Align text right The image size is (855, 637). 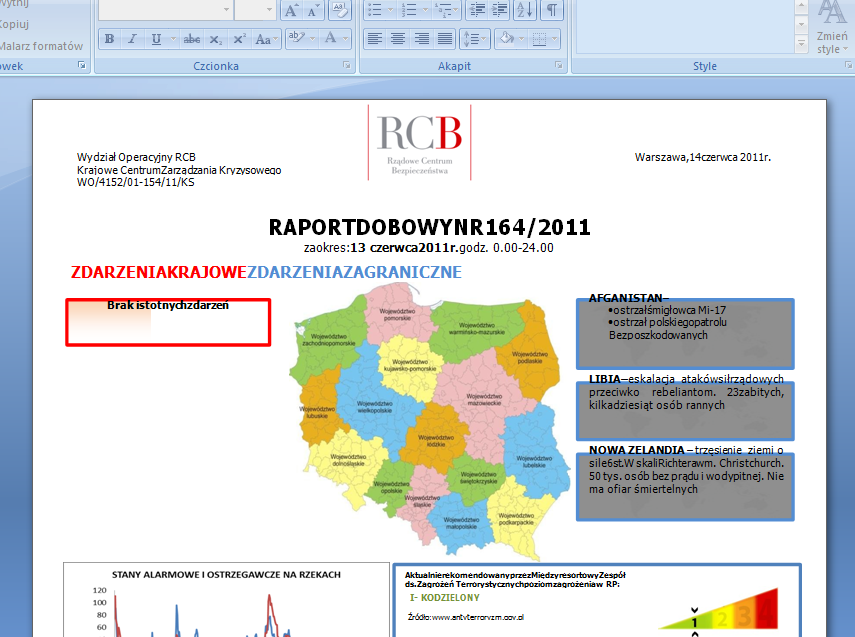tap(422, 39)
